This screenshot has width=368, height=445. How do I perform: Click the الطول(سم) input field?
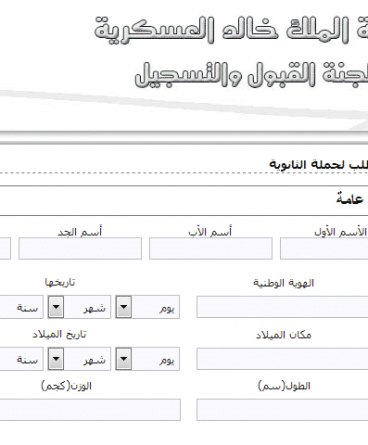coord(282,410)
